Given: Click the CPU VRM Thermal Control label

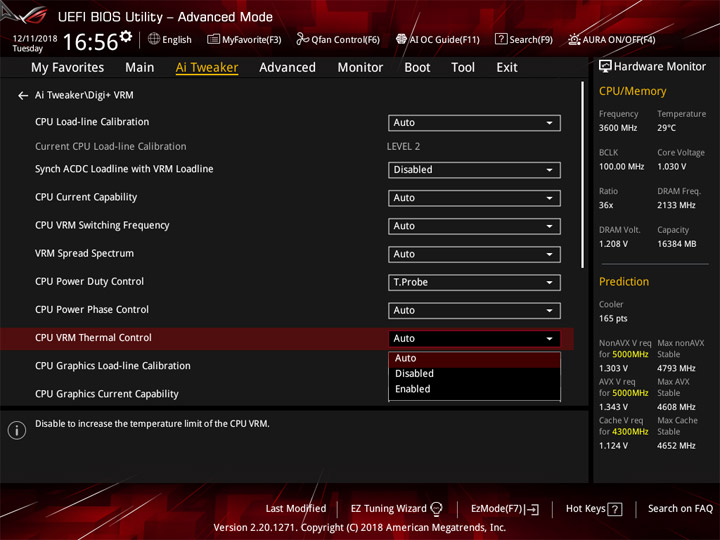Looking at the screenshot, I should 93,338.
